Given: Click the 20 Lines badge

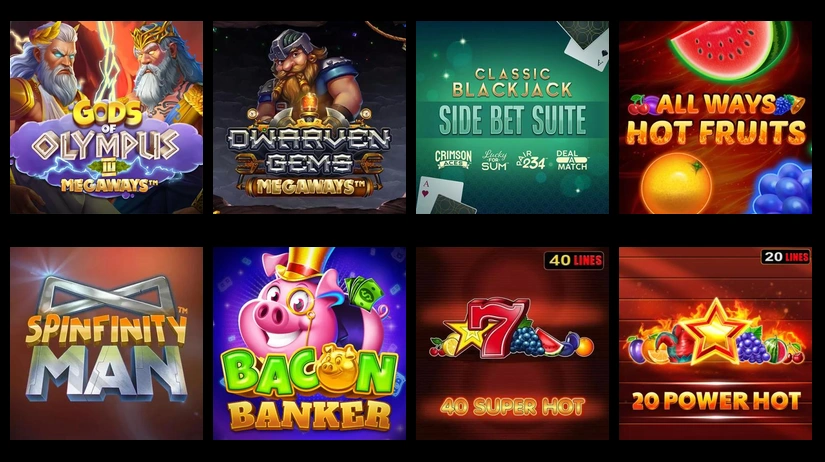Looking at the screenshot, I should point(786,257).
